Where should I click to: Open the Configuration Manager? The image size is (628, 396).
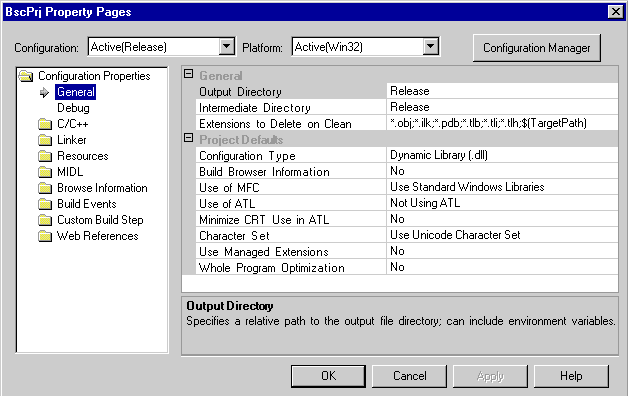pyautogui.click(x=537, y=48)
